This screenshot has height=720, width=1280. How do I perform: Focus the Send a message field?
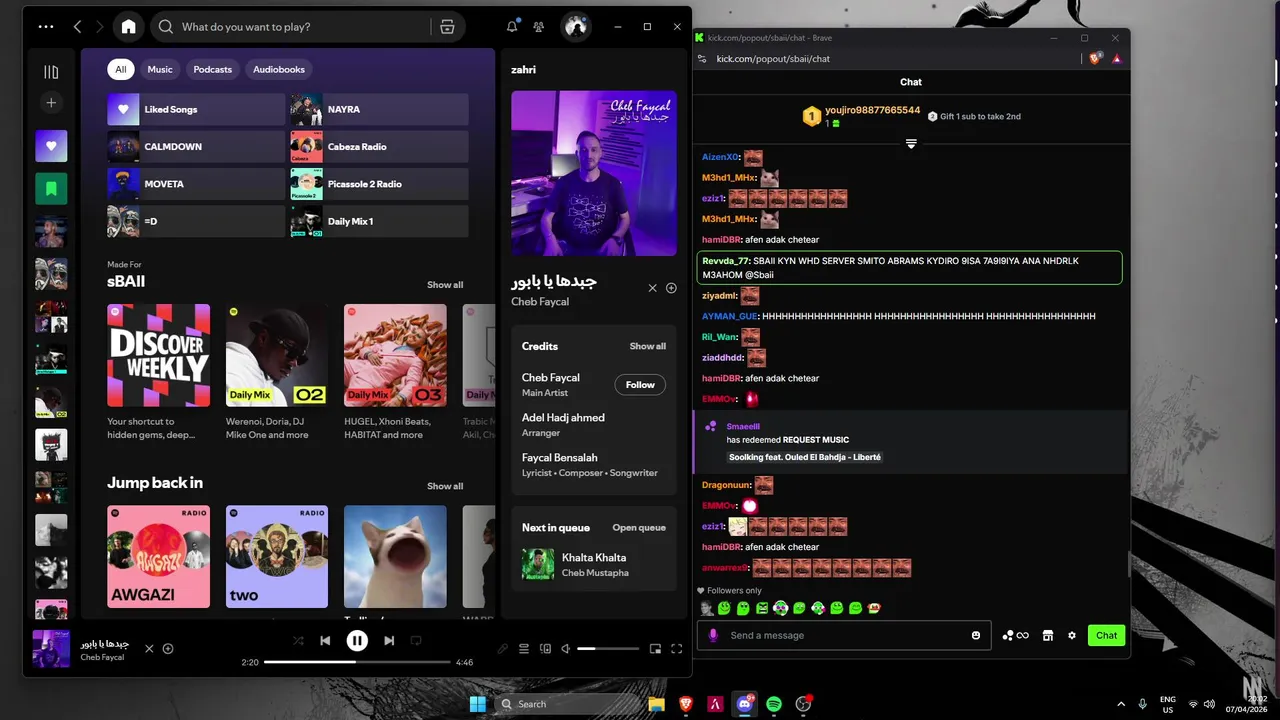(843, 635)
